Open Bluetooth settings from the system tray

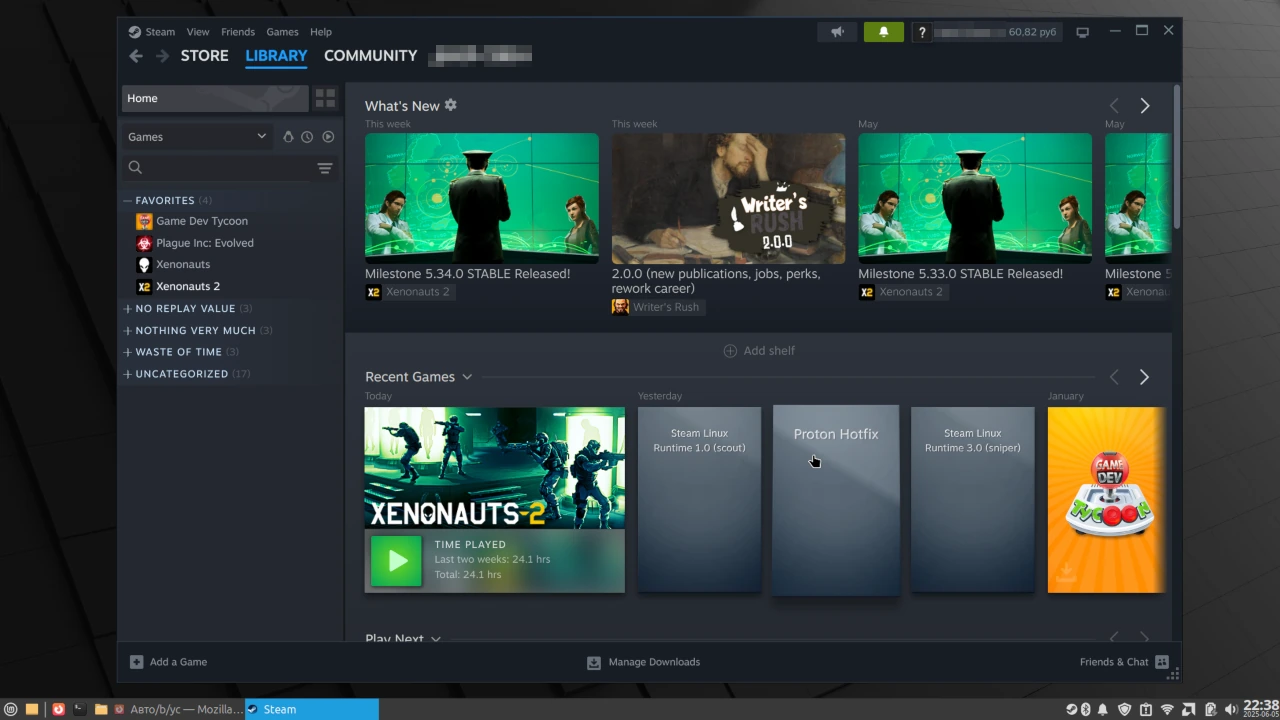[x=1087, y=709]
